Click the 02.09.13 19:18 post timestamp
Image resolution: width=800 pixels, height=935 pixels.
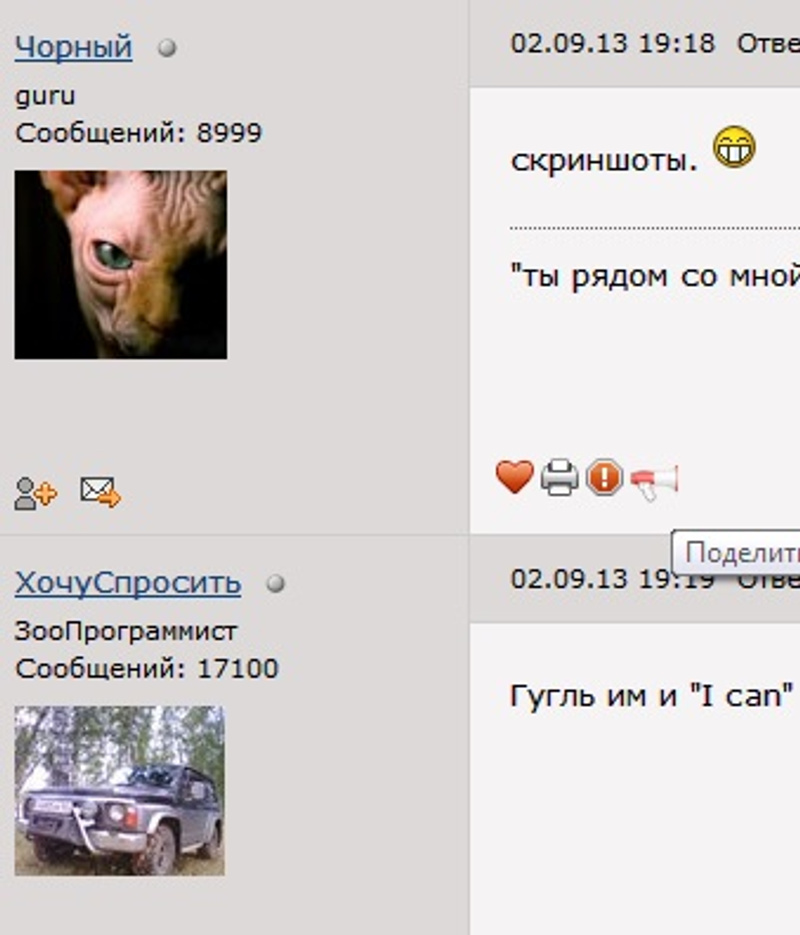coord(612,44)
